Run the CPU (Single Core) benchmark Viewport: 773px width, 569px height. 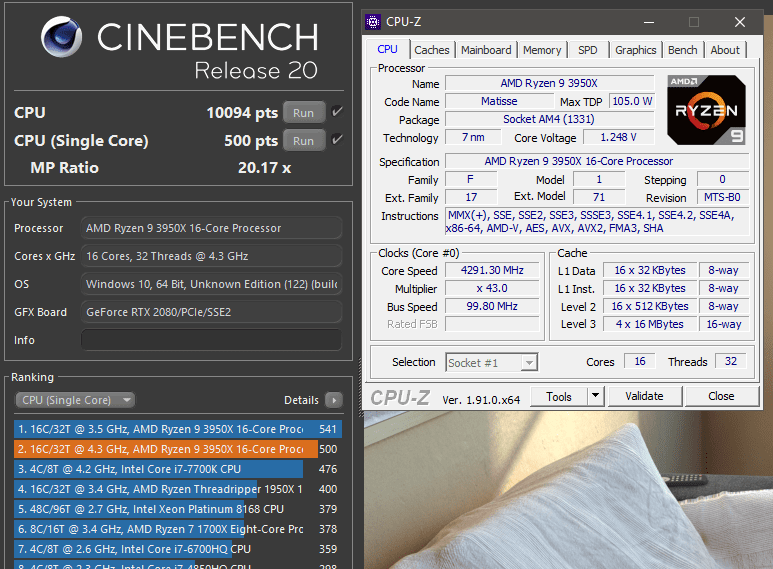(304, 141)
